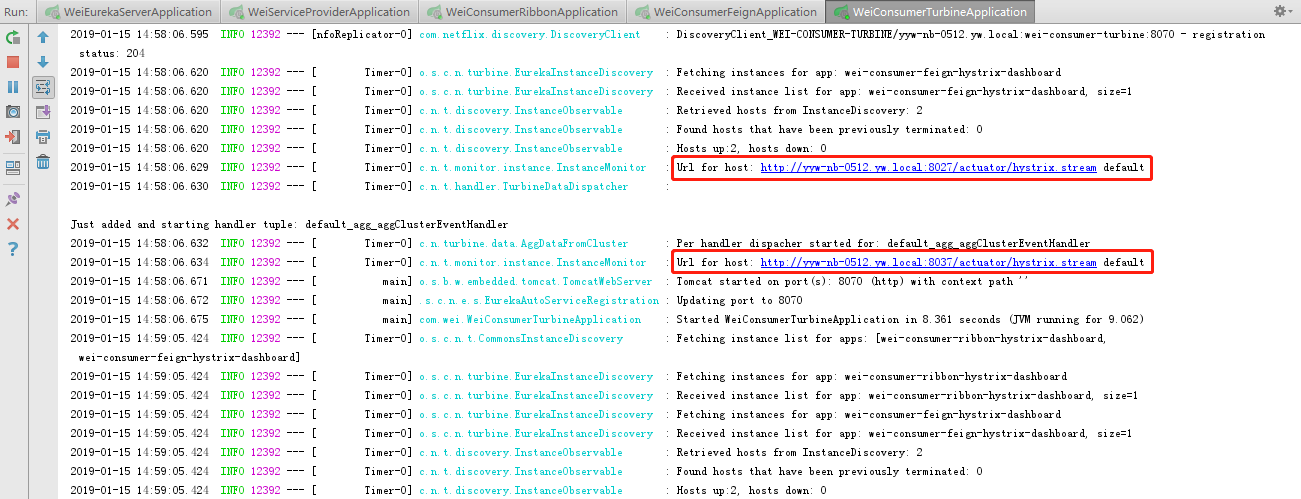Open the Run window gear settings menu
Viewport: 1301px width, 499px height.
point(1281,11)
